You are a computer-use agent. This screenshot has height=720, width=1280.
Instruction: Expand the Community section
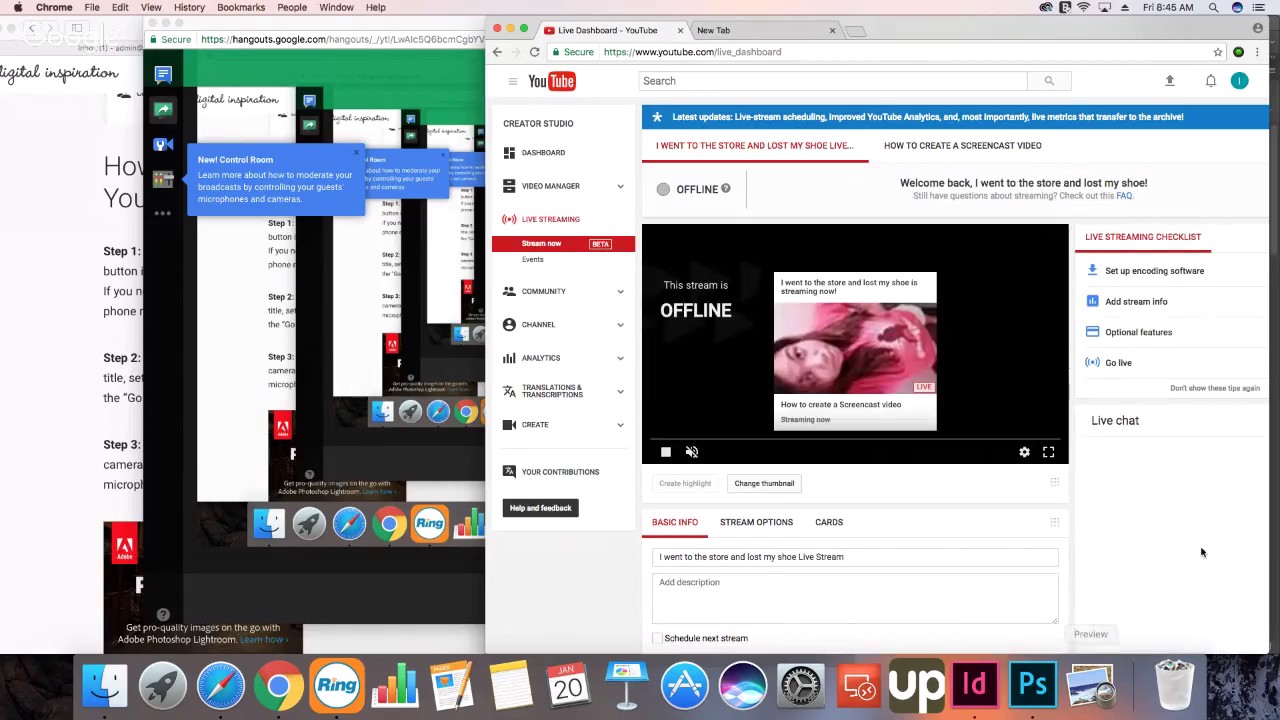pos(620,292)
